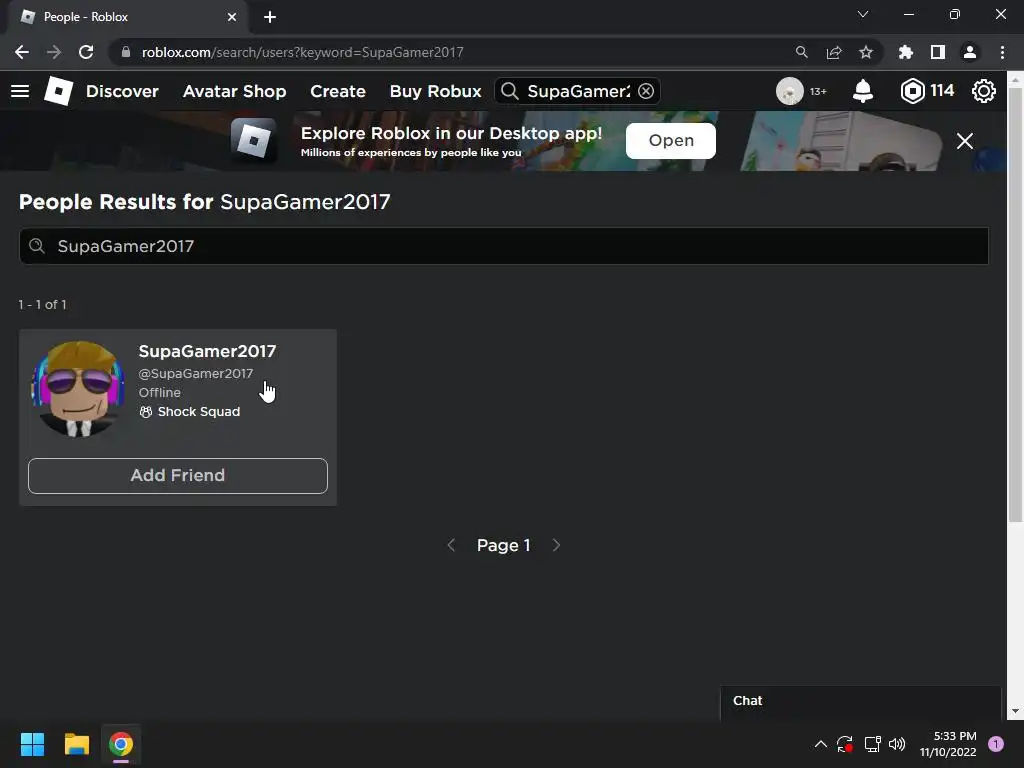Open the SupaGamer2017 display name link
This screenshot has width=1024, height=768.
click(x=207, y=351)
